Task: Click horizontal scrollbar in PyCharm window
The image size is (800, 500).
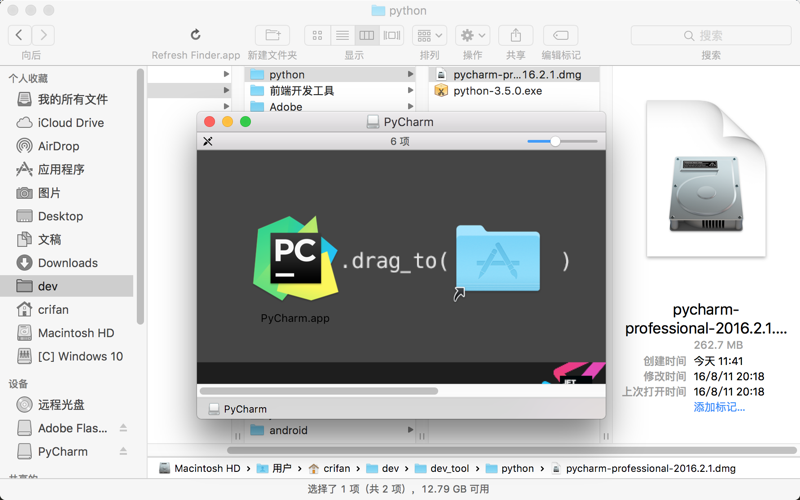Action: tap(319, 391)
